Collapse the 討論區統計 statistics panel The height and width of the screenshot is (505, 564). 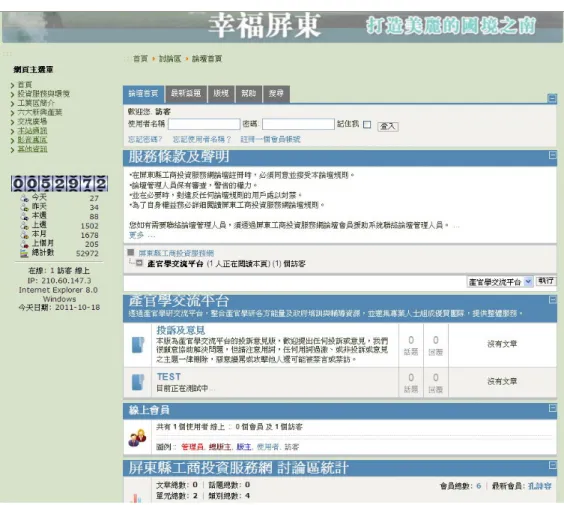(x=552, y=465)
